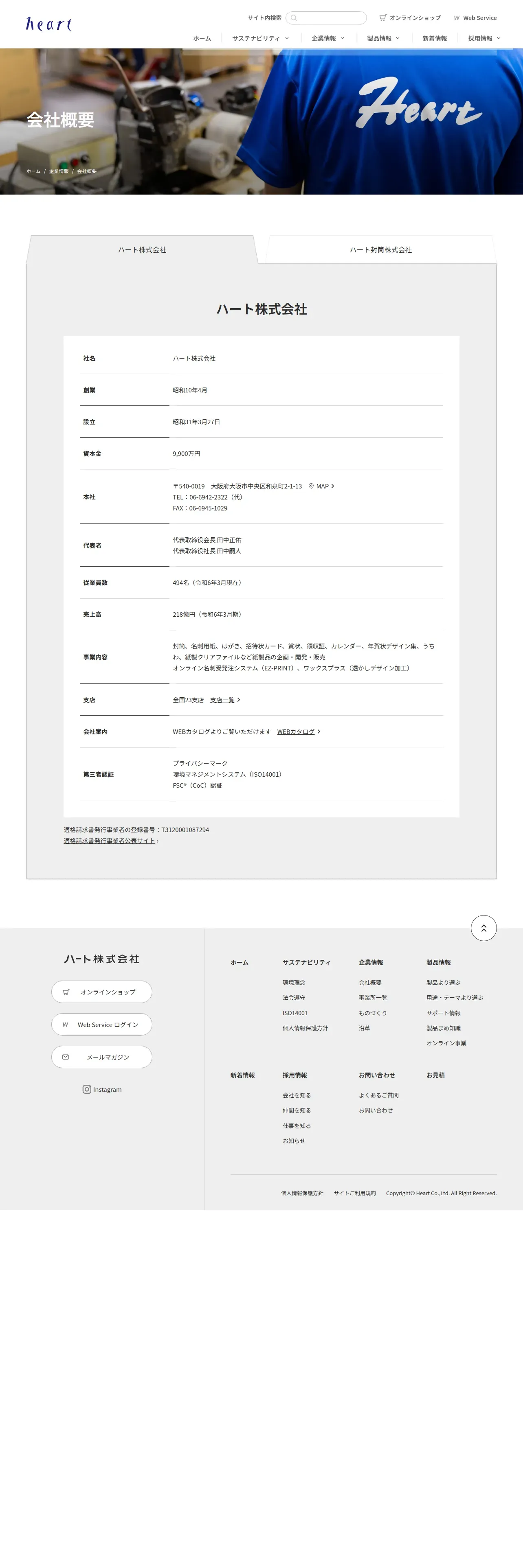Open footer サポート情報 link
The image size is (523, 1568).
[443, 1013]
